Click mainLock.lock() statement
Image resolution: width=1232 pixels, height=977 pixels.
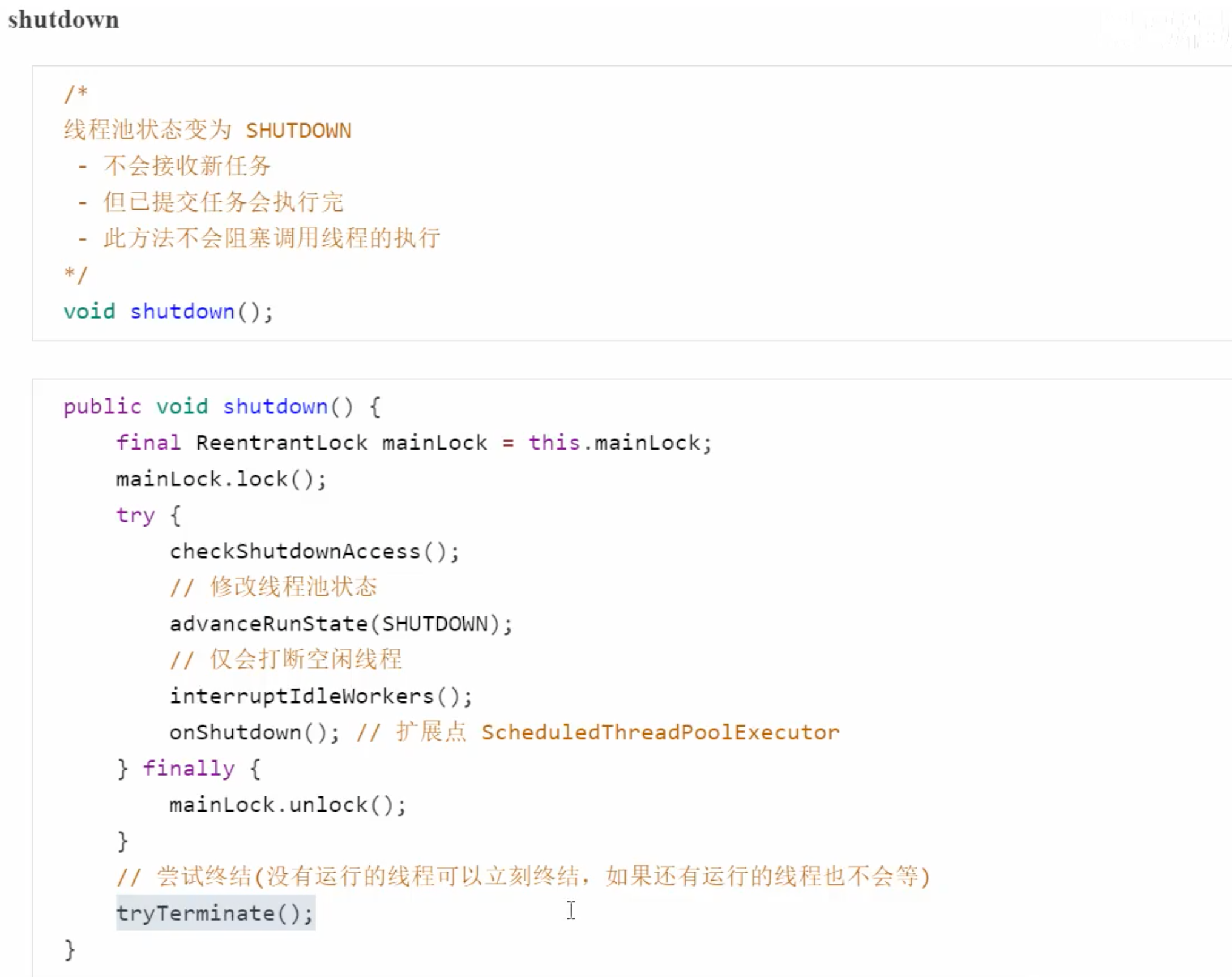(x=221, y=479)
